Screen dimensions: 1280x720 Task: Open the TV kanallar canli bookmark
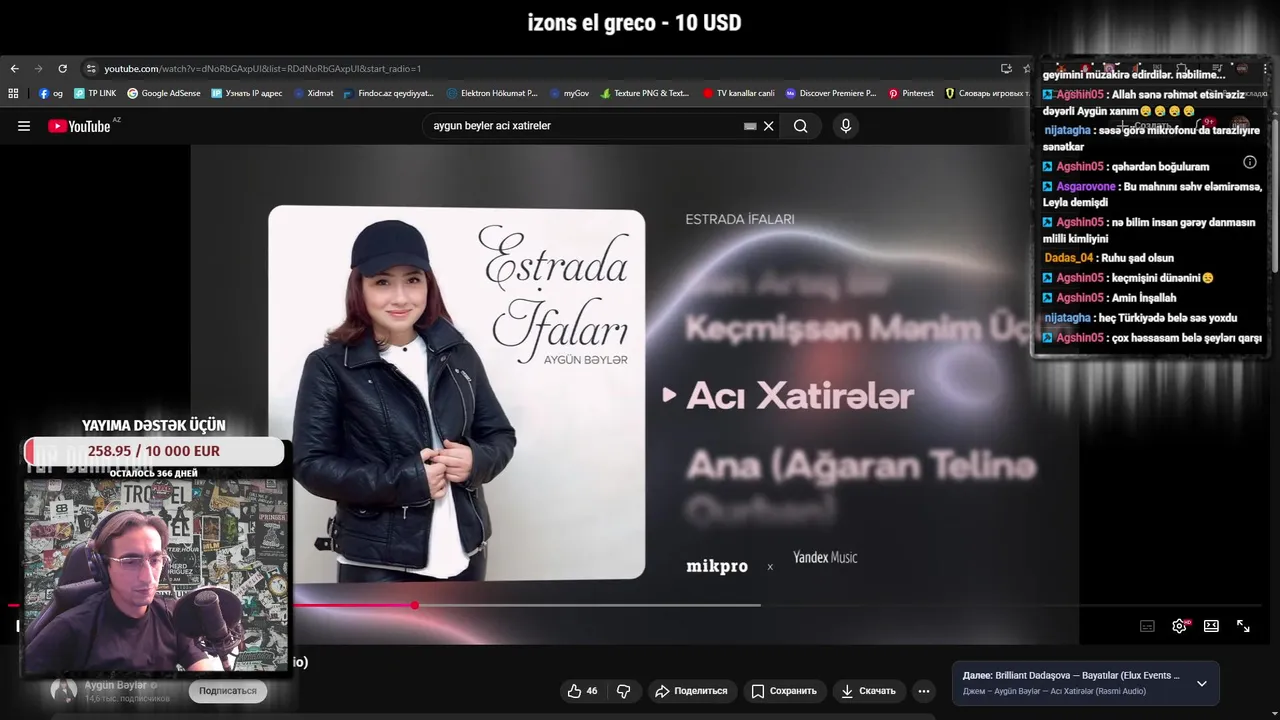(739, 93)
